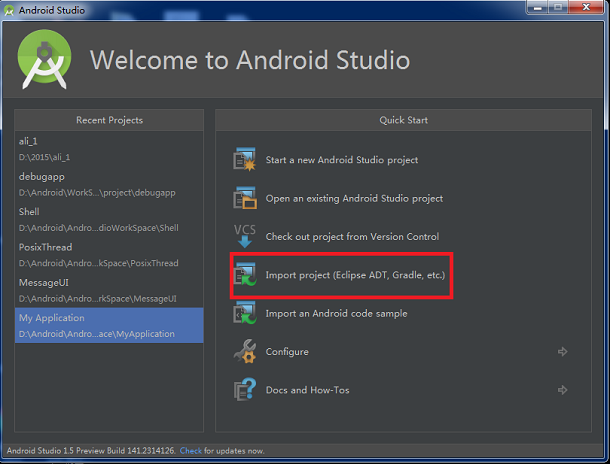Maximize the Android Studio window
The width and height of the screenshot is (610, 464).
click(x=558, y=7)
